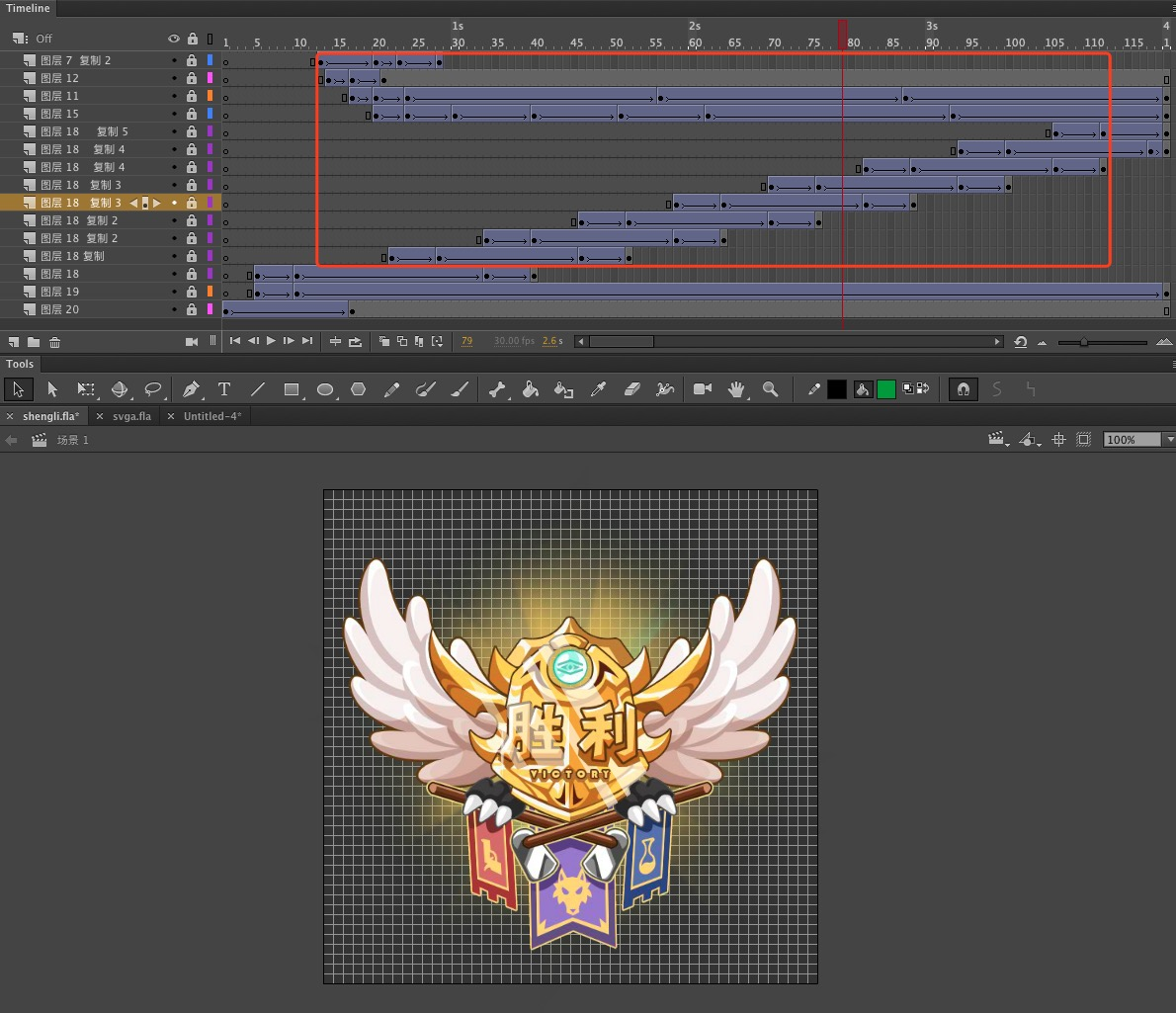Open the modify markers dropdown
This screenshot has width=1176, height=1013.
pyautogui.click(x=437, y=341)
